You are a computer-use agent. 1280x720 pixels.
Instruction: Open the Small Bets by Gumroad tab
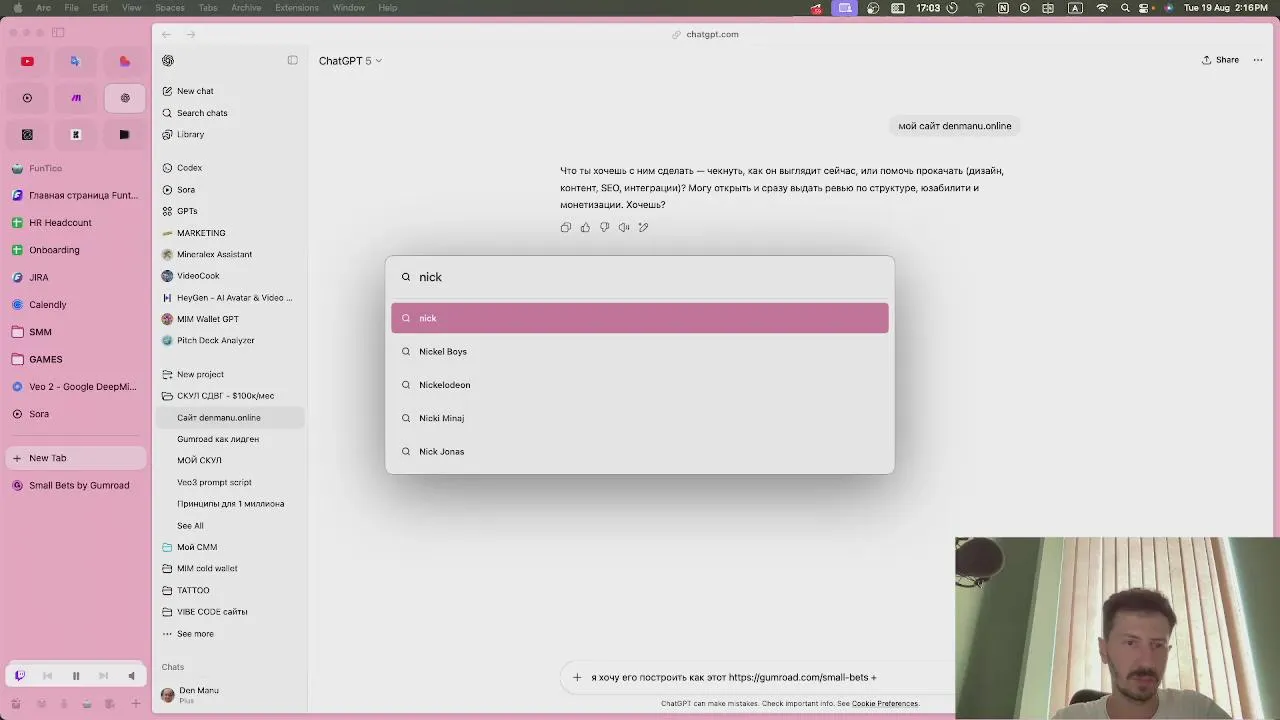click(75, 485)
